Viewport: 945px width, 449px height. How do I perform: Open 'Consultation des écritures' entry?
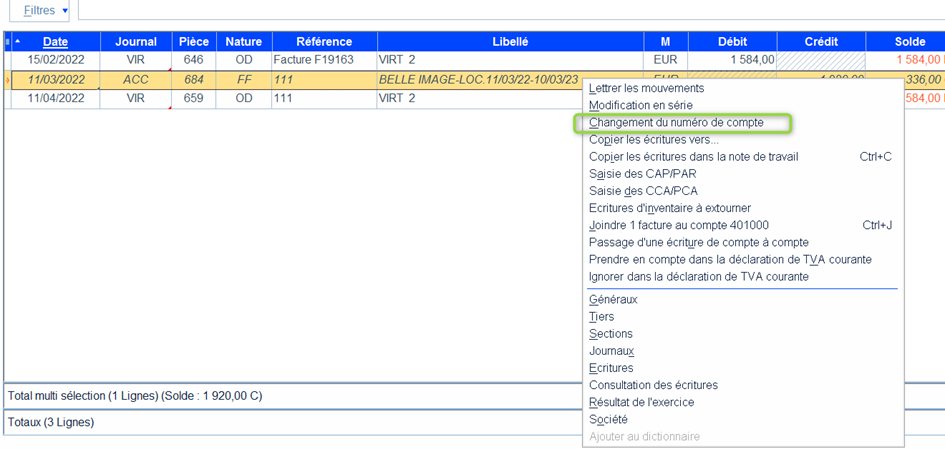click(653, 385)
